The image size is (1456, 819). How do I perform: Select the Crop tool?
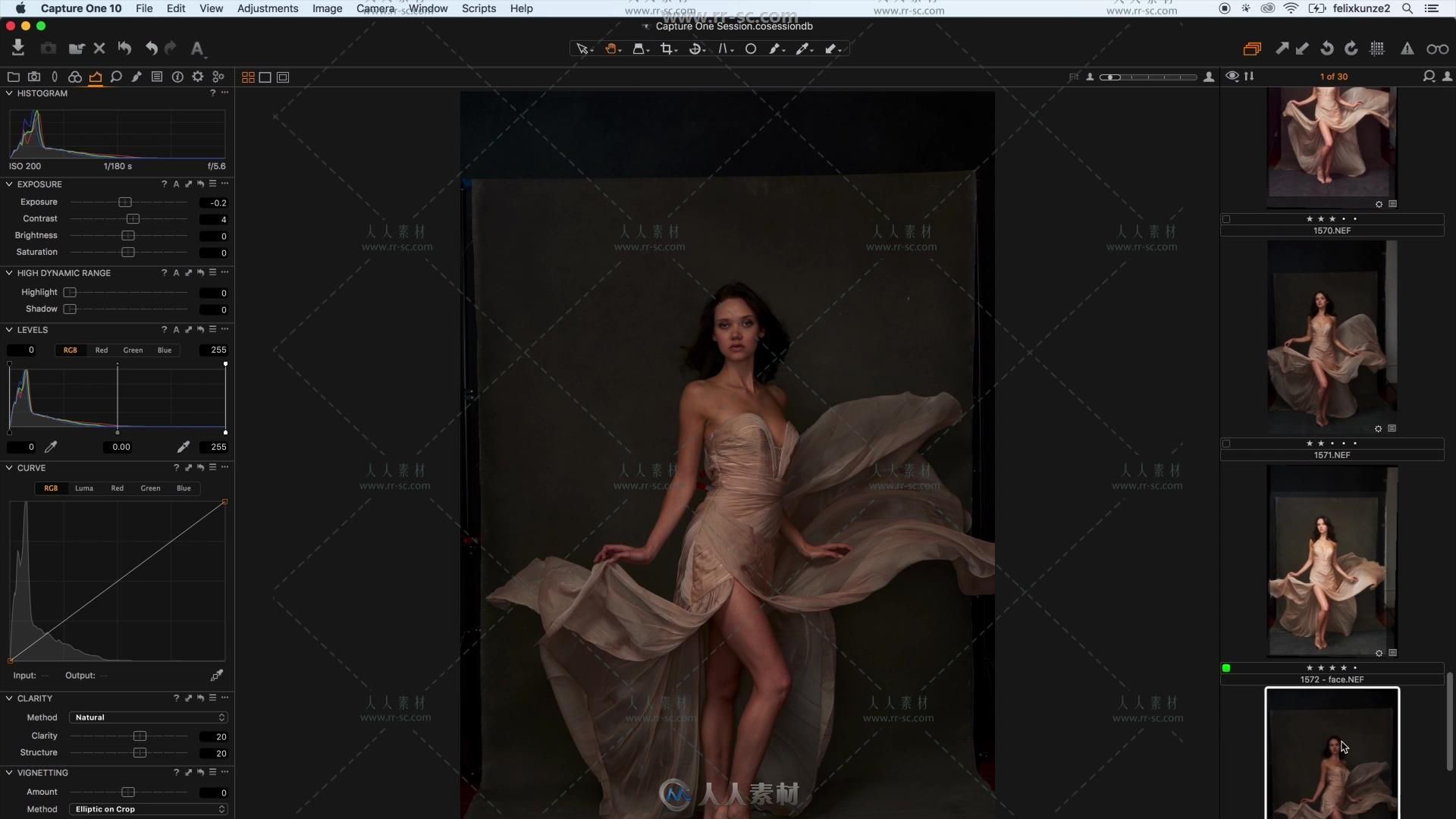[667, 49]
